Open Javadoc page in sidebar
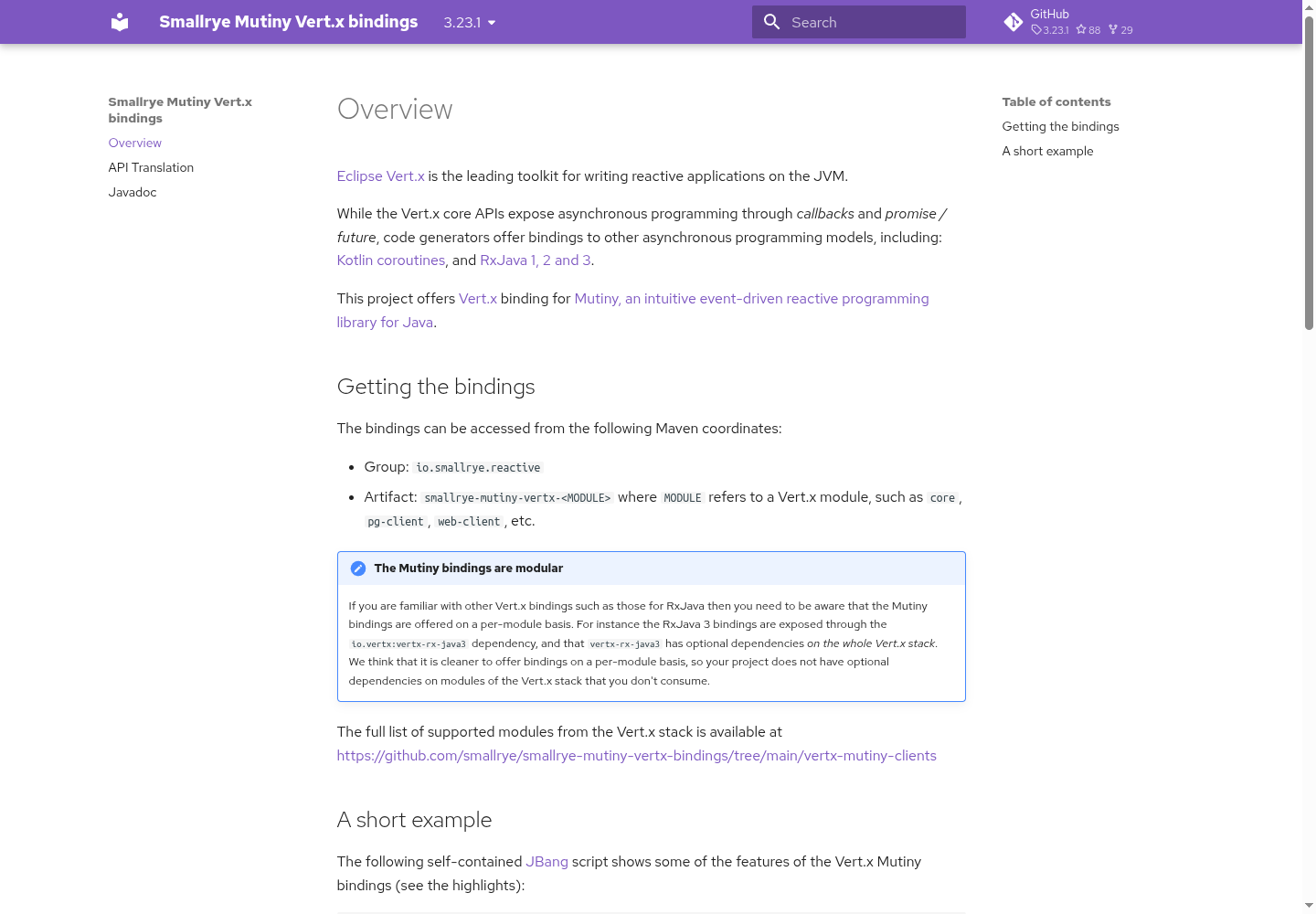This screenshot has width=1316, height=914. click(x=133, y=192)
